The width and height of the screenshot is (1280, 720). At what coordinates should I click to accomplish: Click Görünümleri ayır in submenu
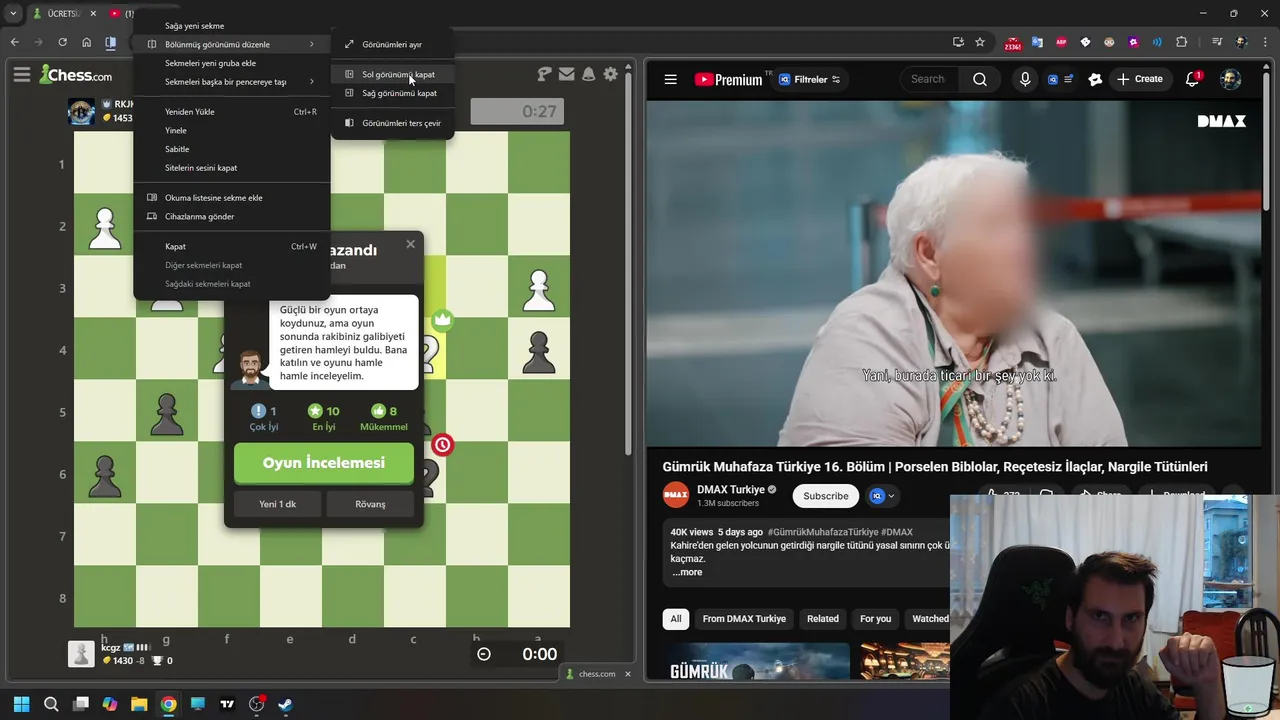tap(392, 44)
